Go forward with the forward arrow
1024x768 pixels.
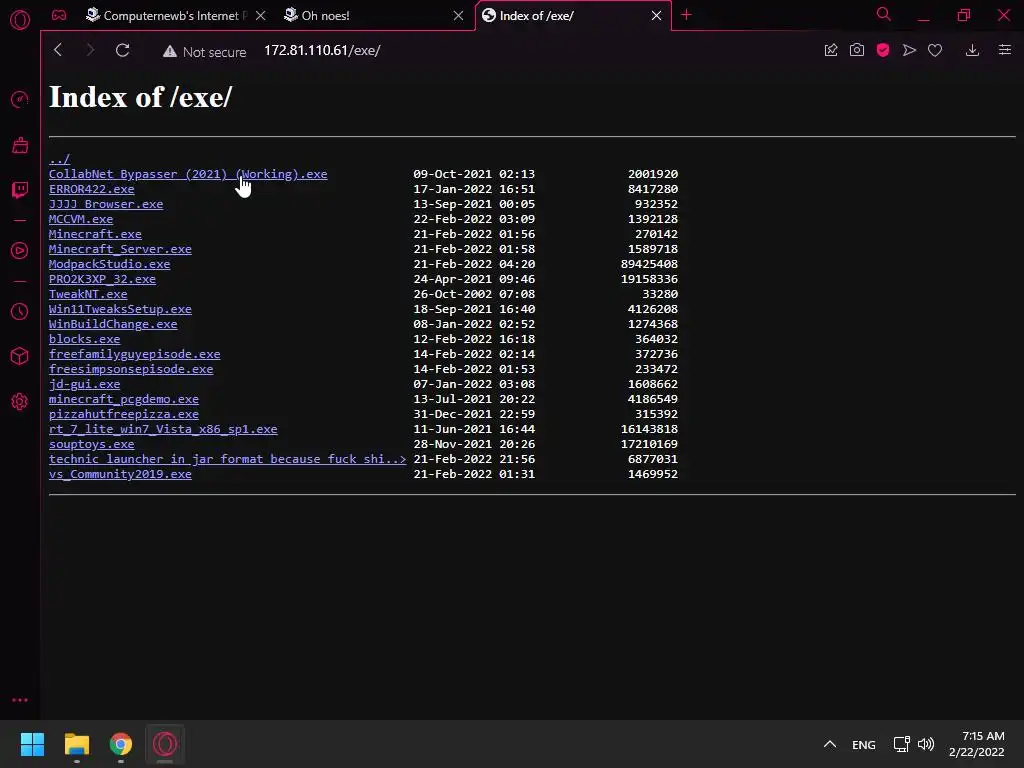[x=90, y=50]
